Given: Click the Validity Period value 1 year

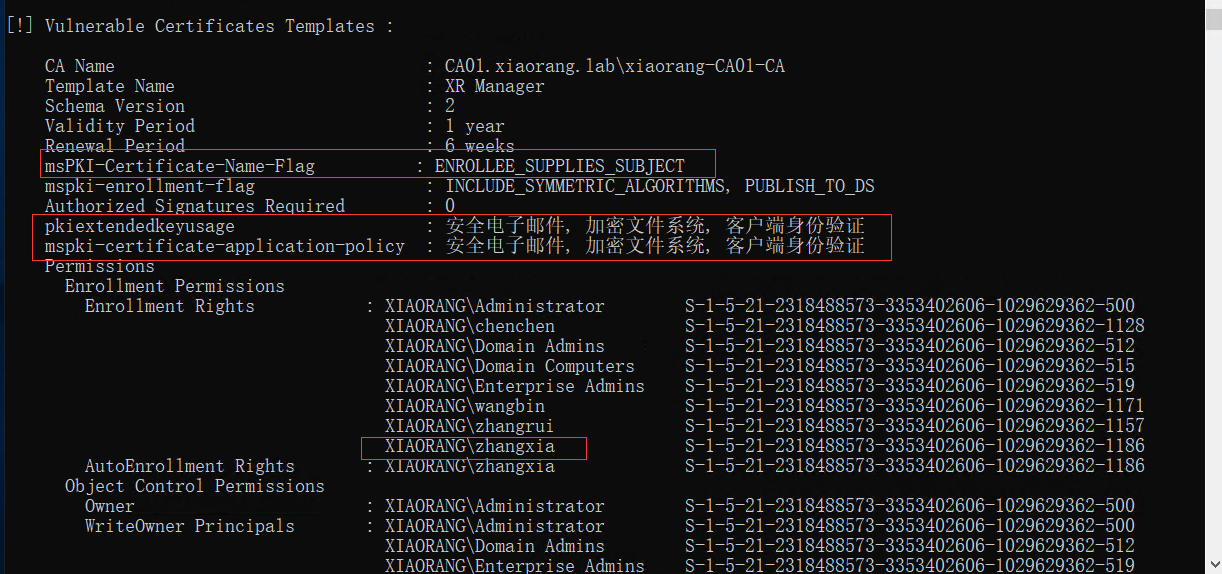Looking at the screenshot, I should pyautogui.click(x=474, y=126).
